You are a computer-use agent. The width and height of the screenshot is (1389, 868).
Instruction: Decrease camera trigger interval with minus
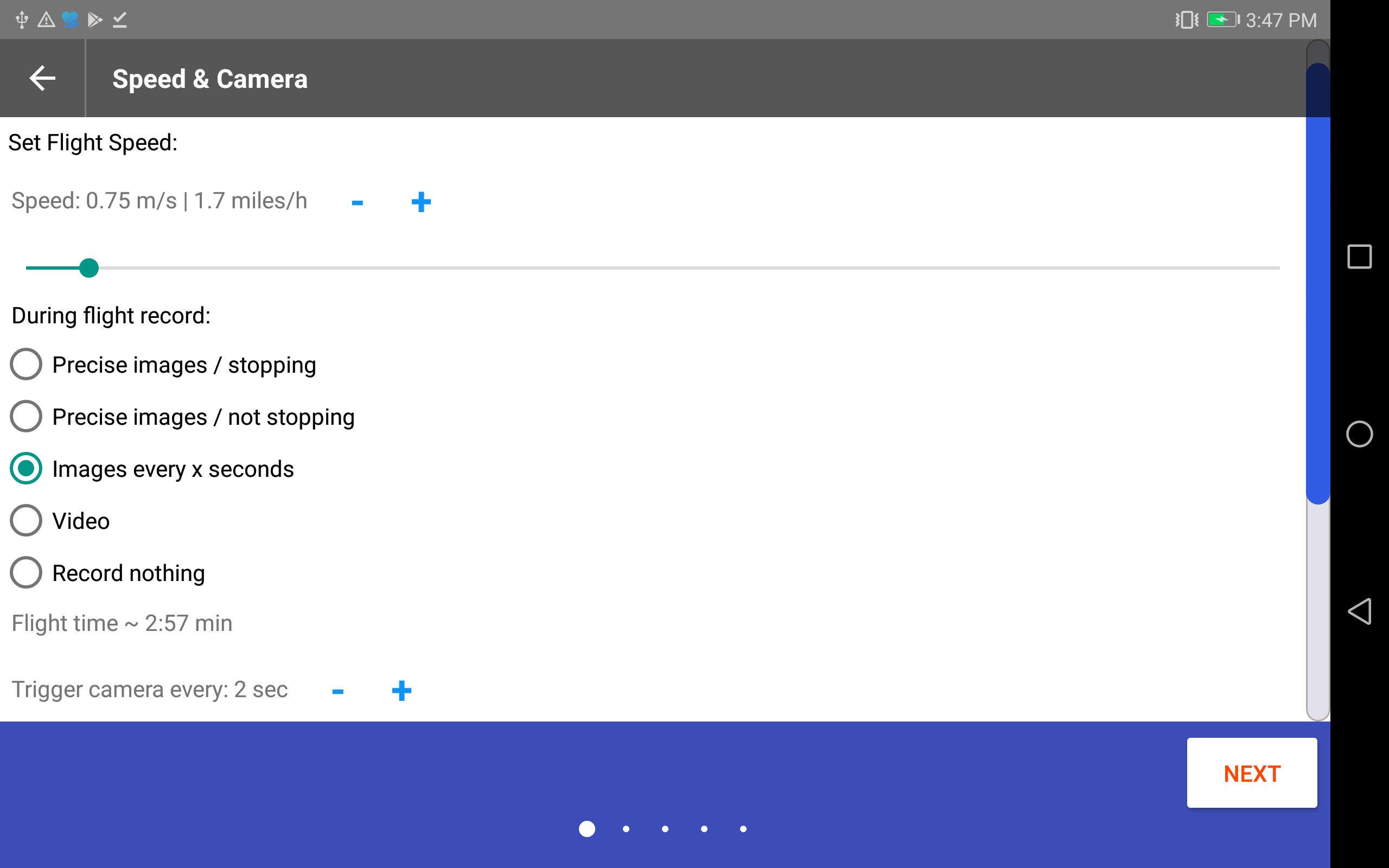pyautogui.click(x=337, y=691)
